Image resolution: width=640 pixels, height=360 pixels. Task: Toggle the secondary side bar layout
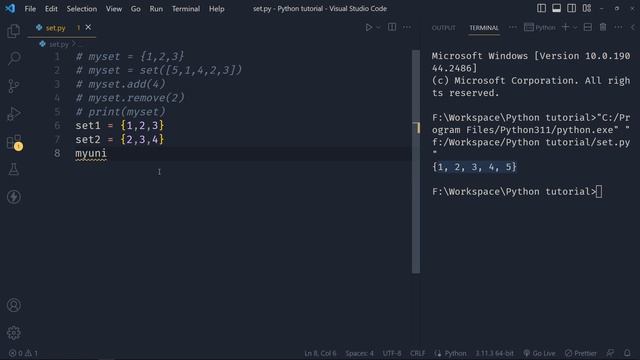tap(571, 8)
